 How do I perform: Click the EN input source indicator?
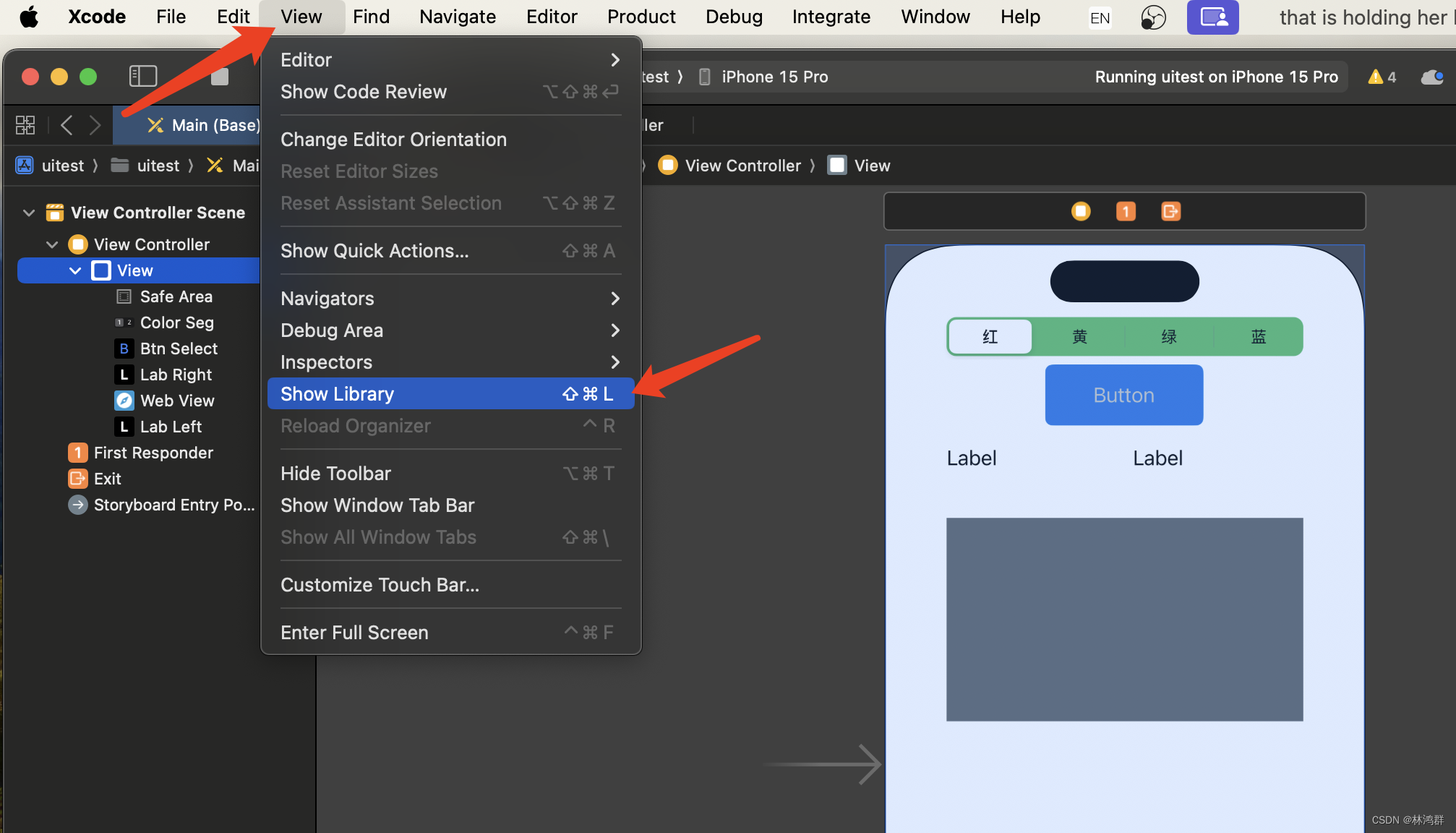click(1100, 17)
